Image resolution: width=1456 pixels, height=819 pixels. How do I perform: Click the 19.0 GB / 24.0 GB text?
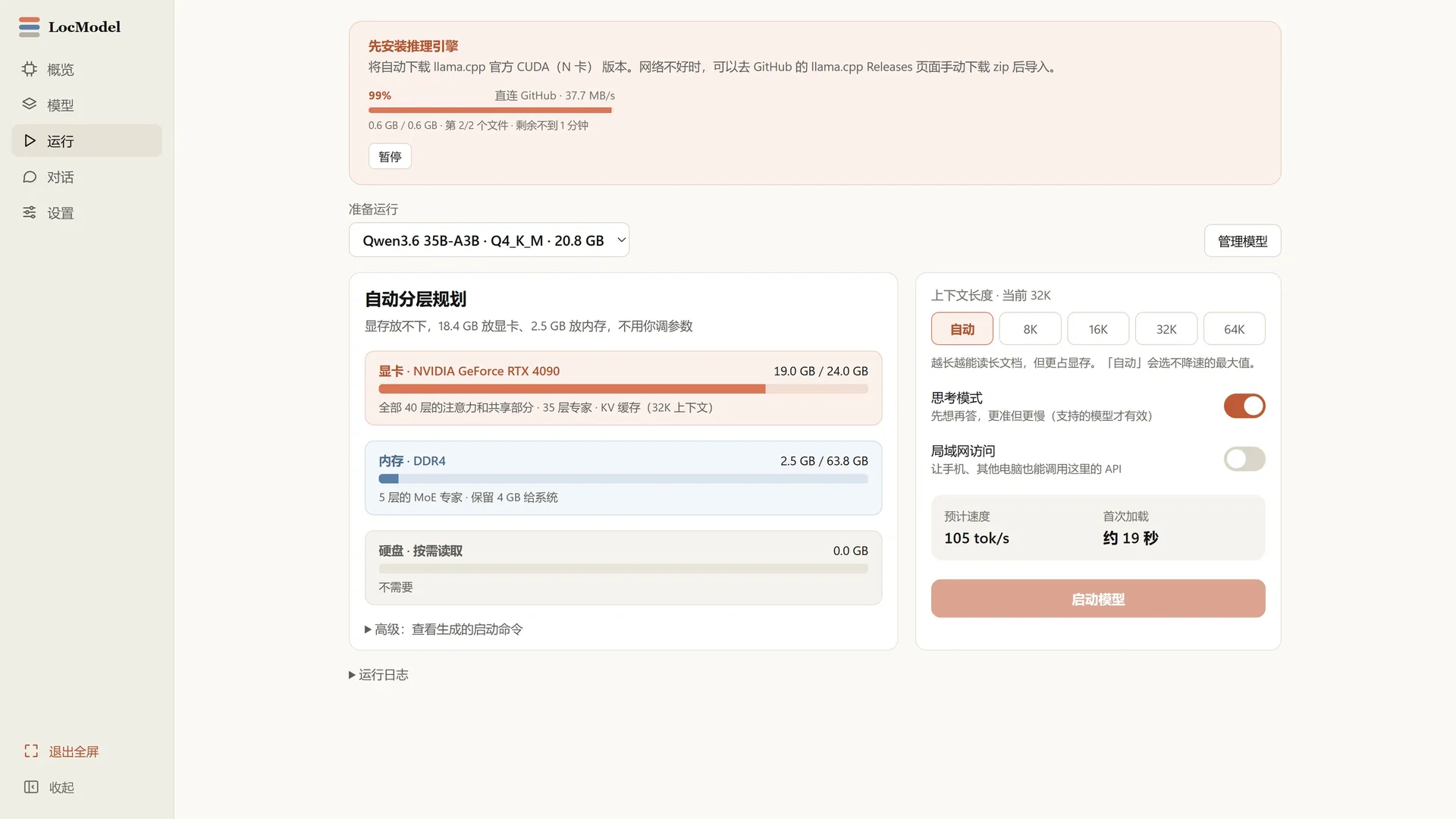(821, 372)
